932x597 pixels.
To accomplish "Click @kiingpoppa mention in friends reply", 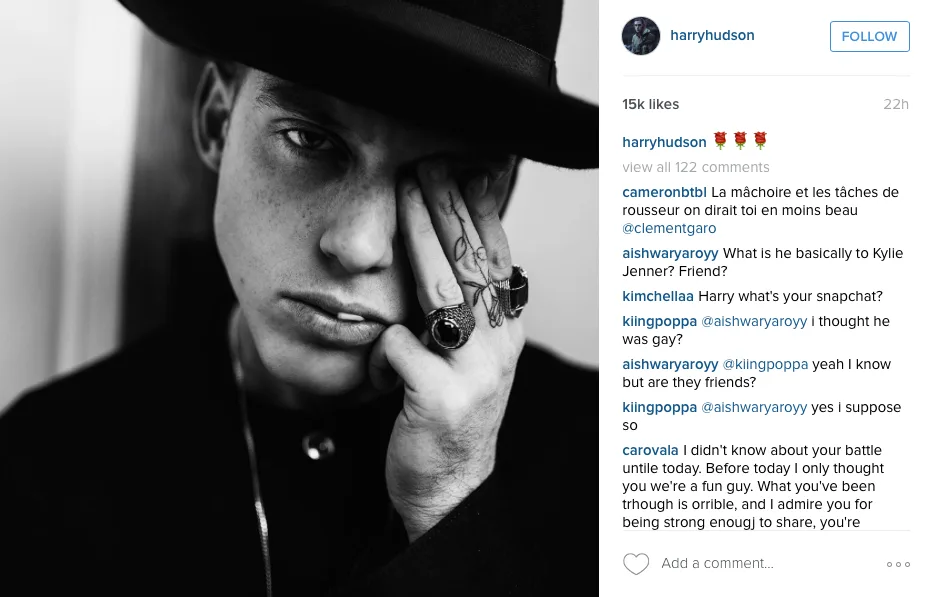I will click(x=765, y=364).
